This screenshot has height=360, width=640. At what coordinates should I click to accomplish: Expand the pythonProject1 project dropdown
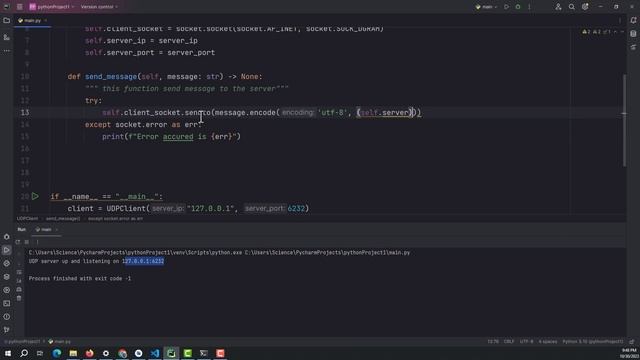point(51,7)
